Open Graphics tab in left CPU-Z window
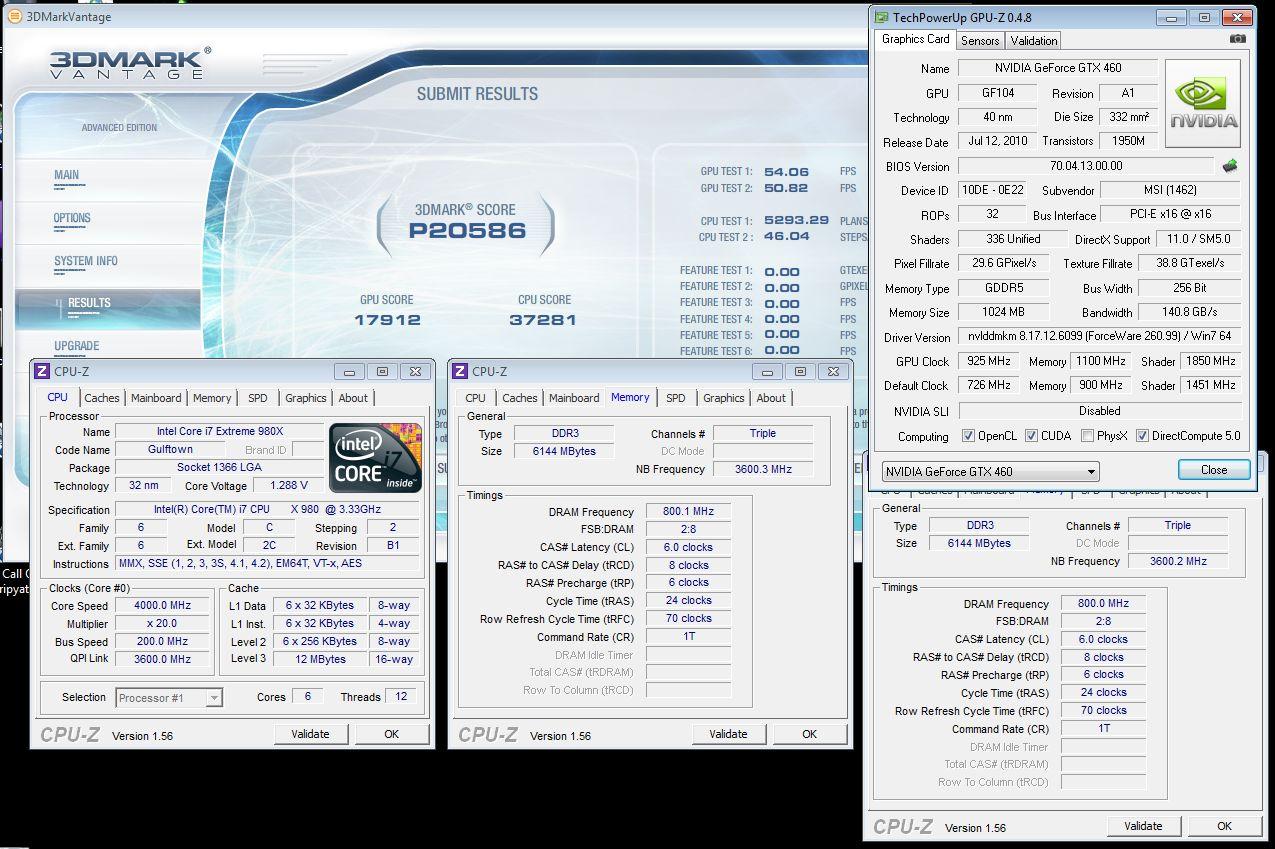This screenshot has height=849, width=1275. tap(306, 398)
